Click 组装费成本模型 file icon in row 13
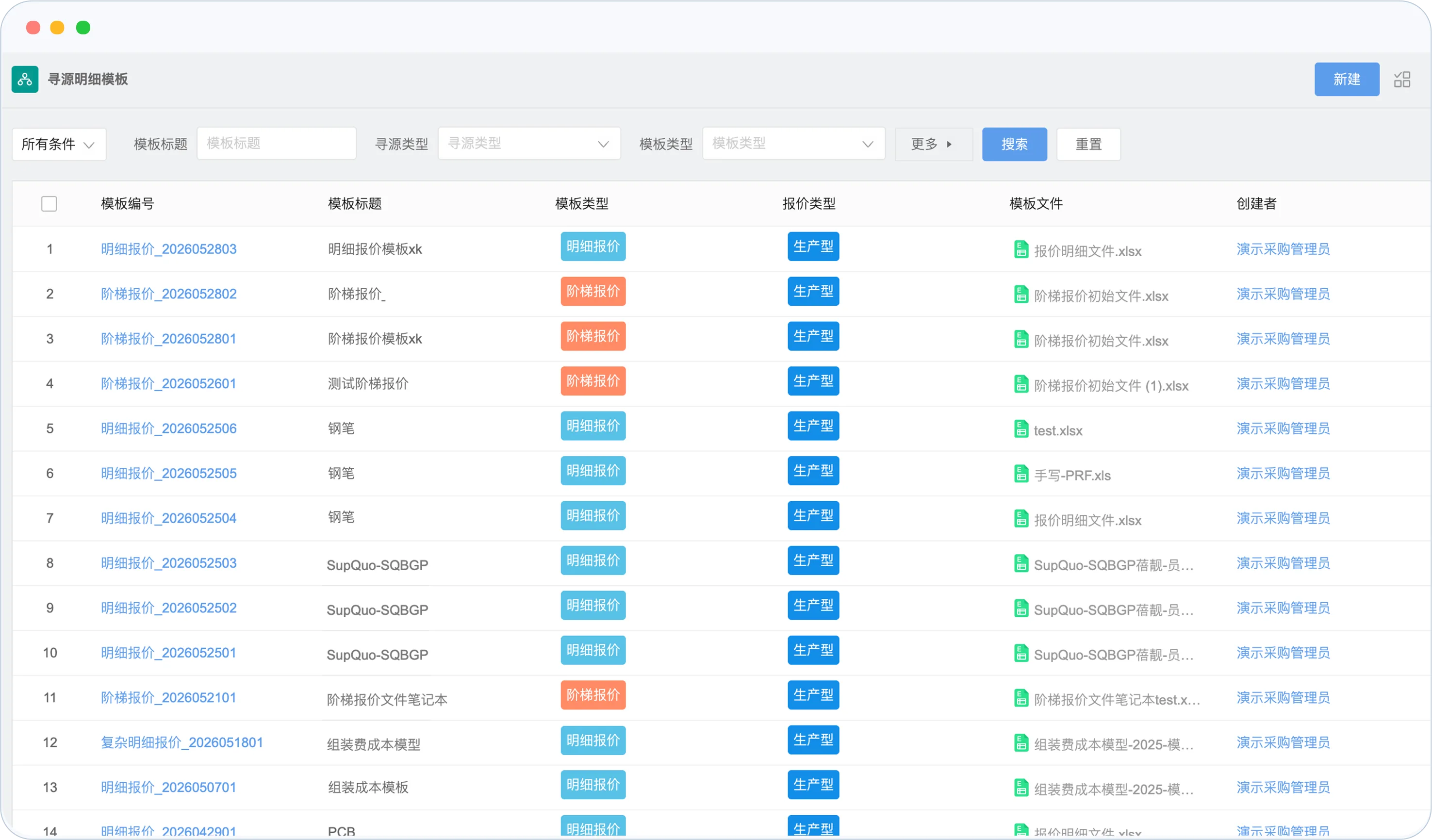 tap(1021, 788)
